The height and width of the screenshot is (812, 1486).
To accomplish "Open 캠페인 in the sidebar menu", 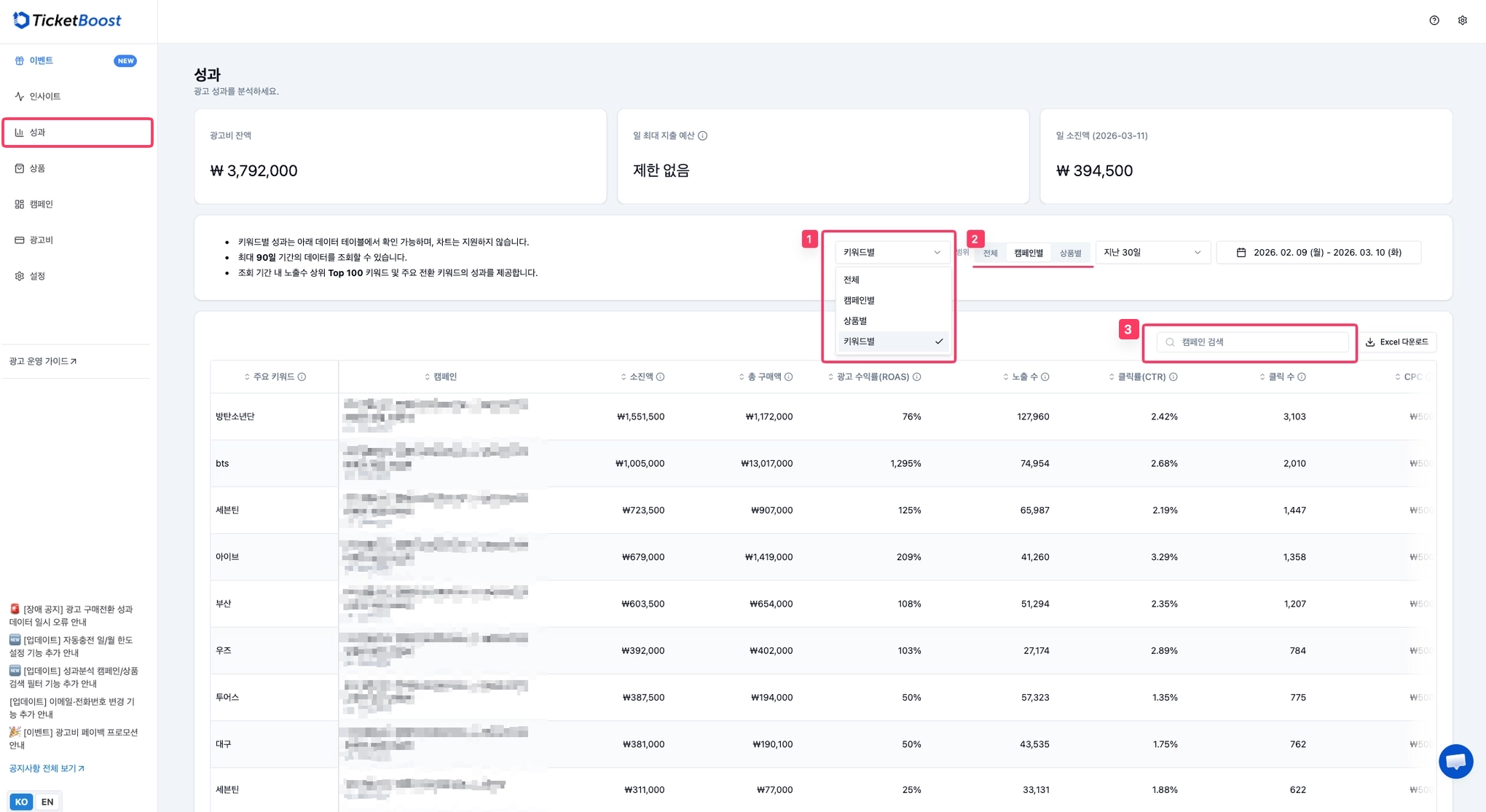I will [x=42, y=204].
